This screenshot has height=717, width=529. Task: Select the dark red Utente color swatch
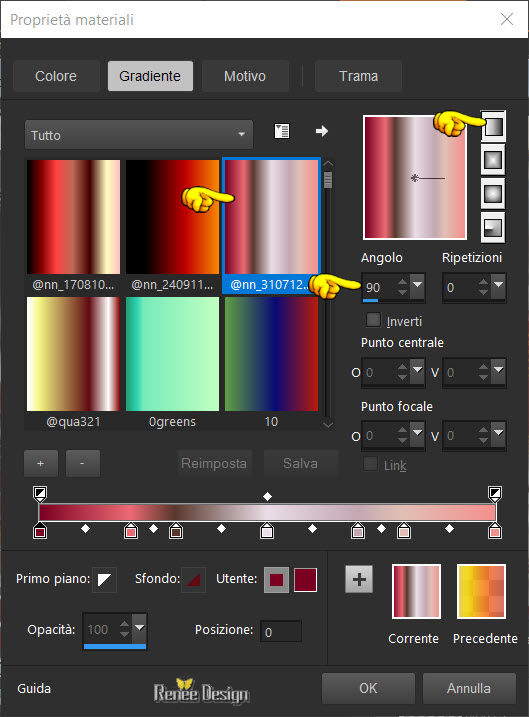pyautogui.click(x=305, y=580)
